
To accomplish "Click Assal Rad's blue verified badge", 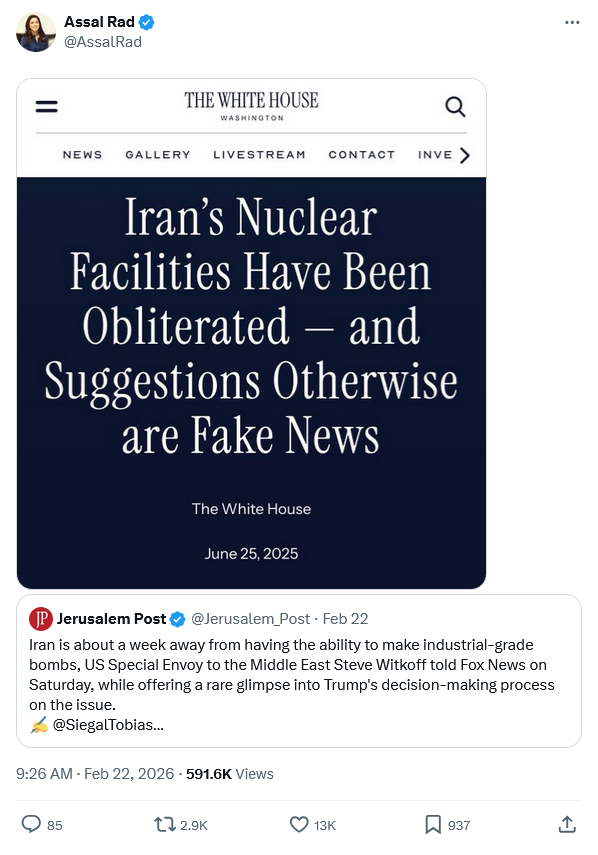I will [x=146, y=23].
